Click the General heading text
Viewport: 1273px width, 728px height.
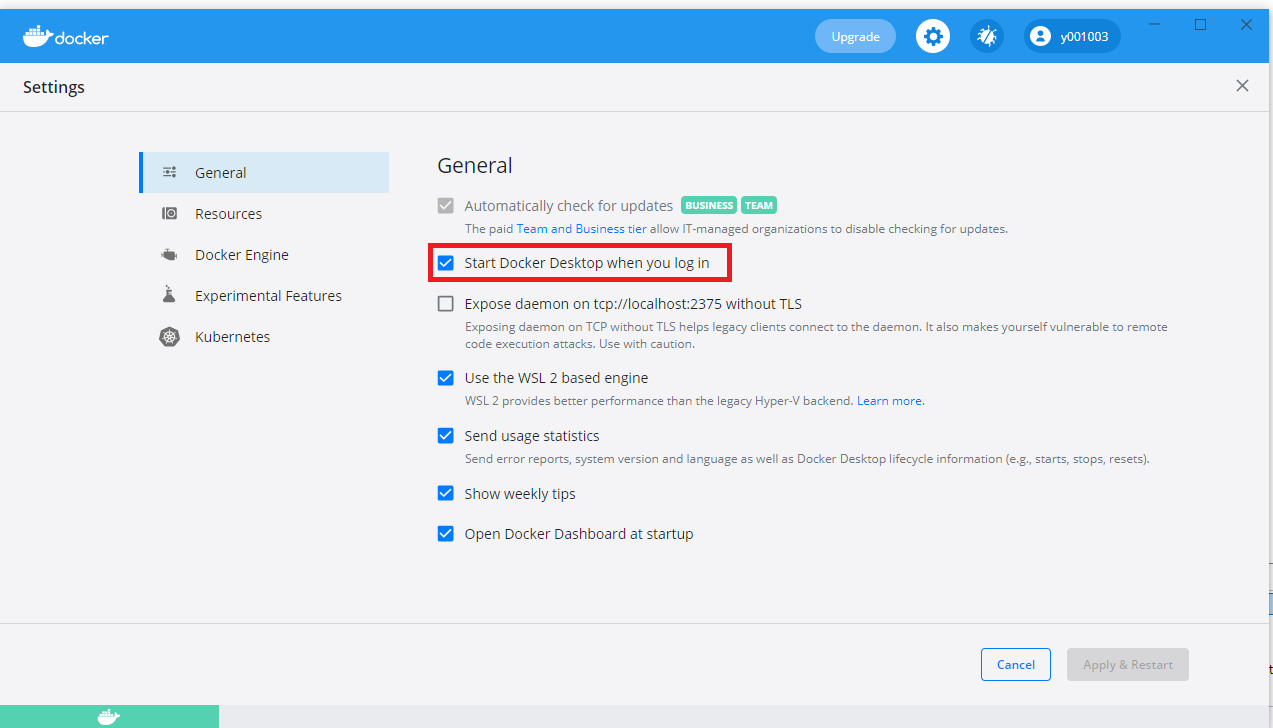click(x=475, y=166)
